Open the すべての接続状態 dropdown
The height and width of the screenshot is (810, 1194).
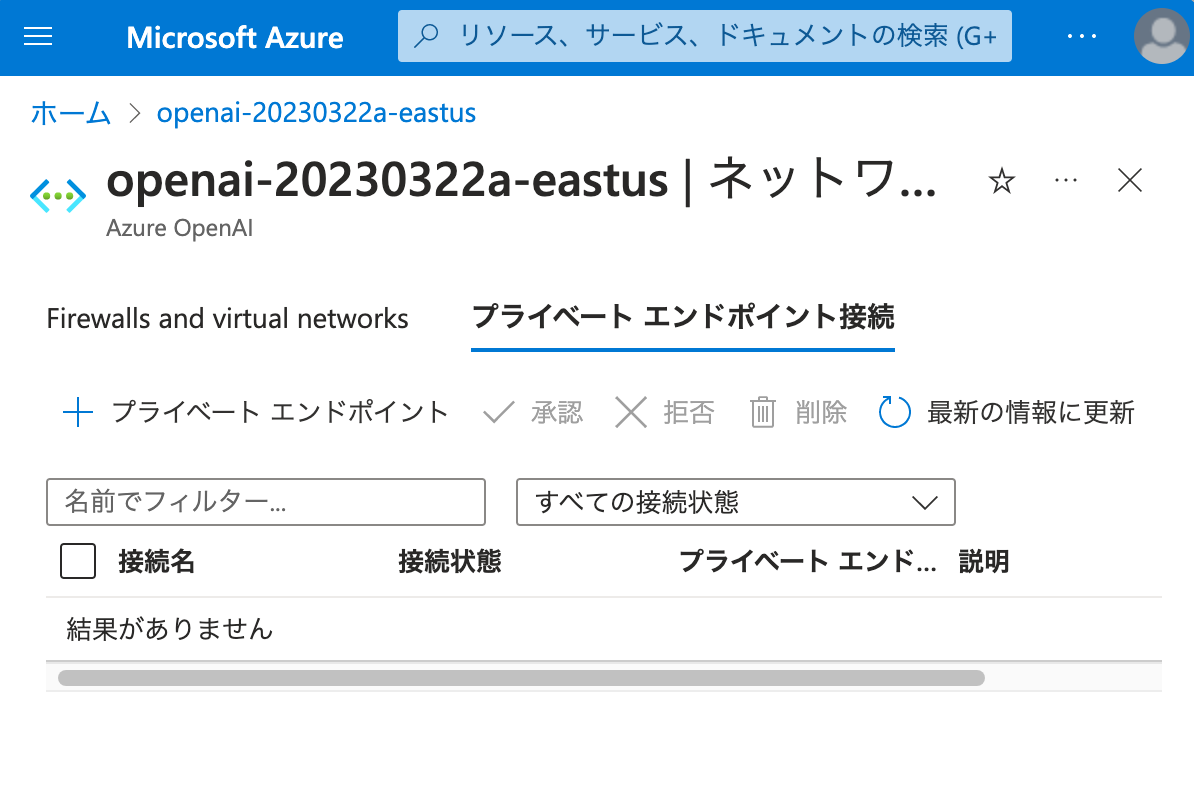coord(735,502)
